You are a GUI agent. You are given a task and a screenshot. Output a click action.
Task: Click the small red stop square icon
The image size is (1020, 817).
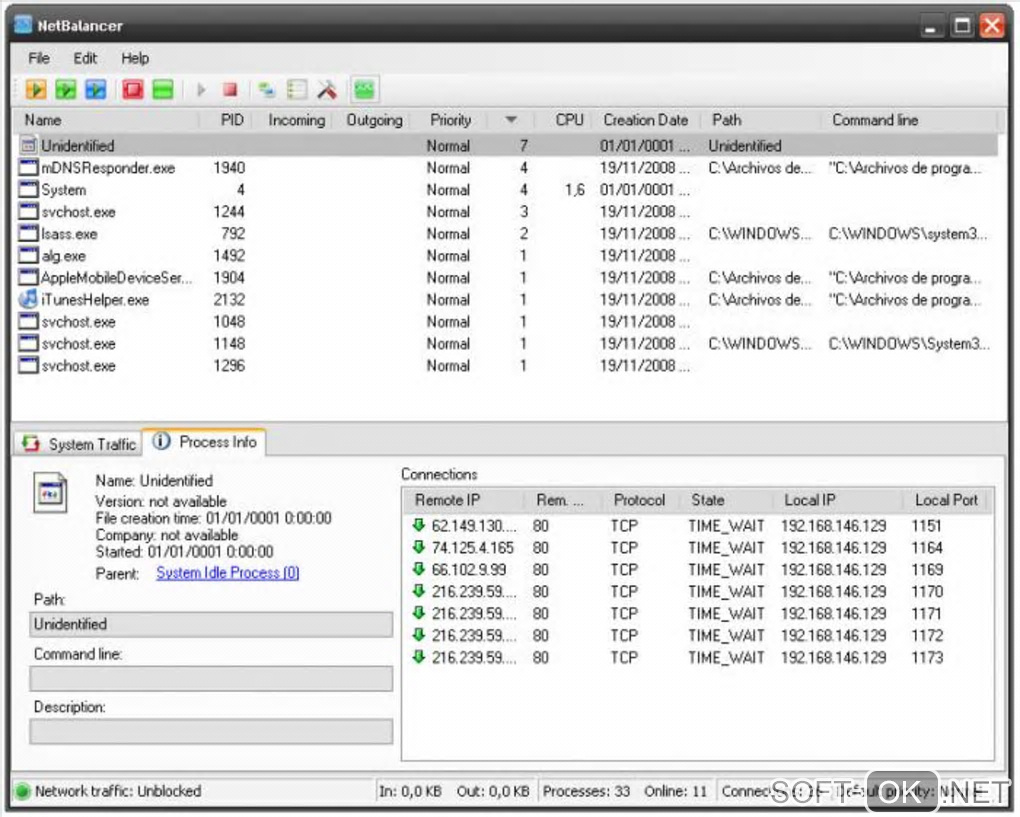tap(230, 89)
